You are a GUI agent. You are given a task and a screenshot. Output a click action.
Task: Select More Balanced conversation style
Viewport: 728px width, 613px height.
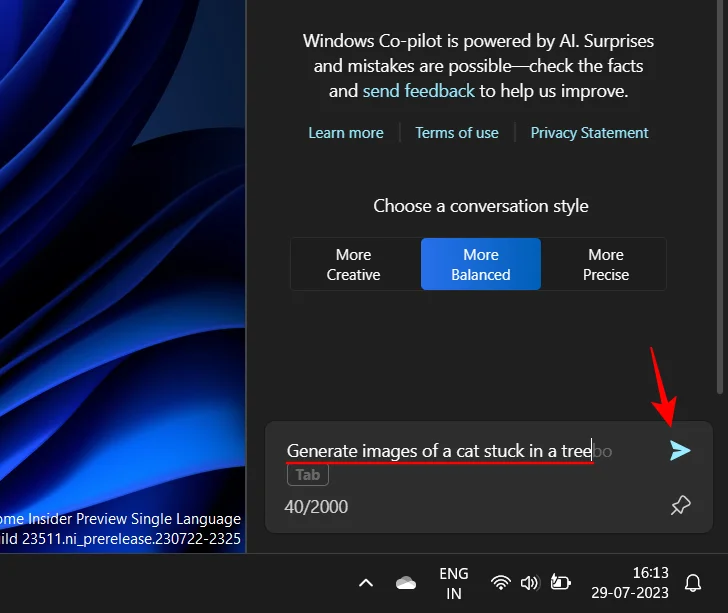click(x=481, y=264)
